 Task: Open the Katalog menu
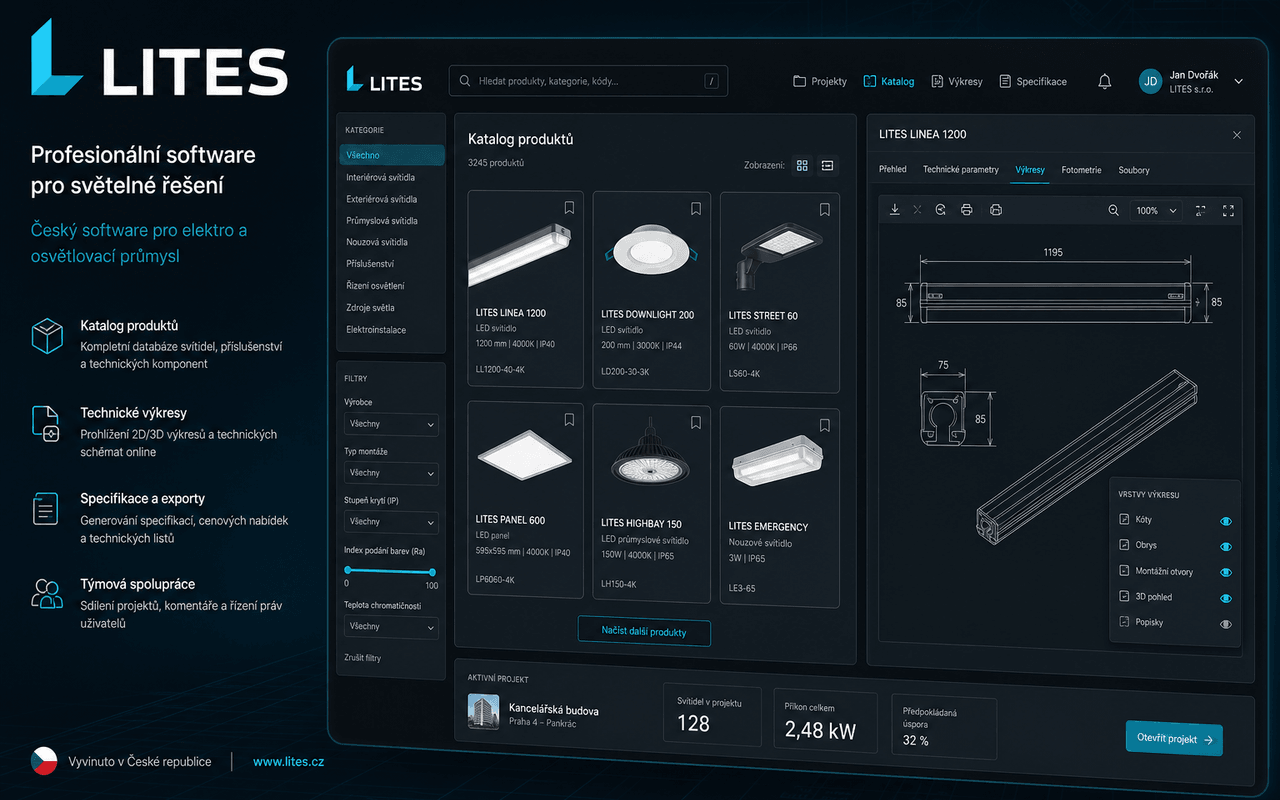tap(889, 82)
